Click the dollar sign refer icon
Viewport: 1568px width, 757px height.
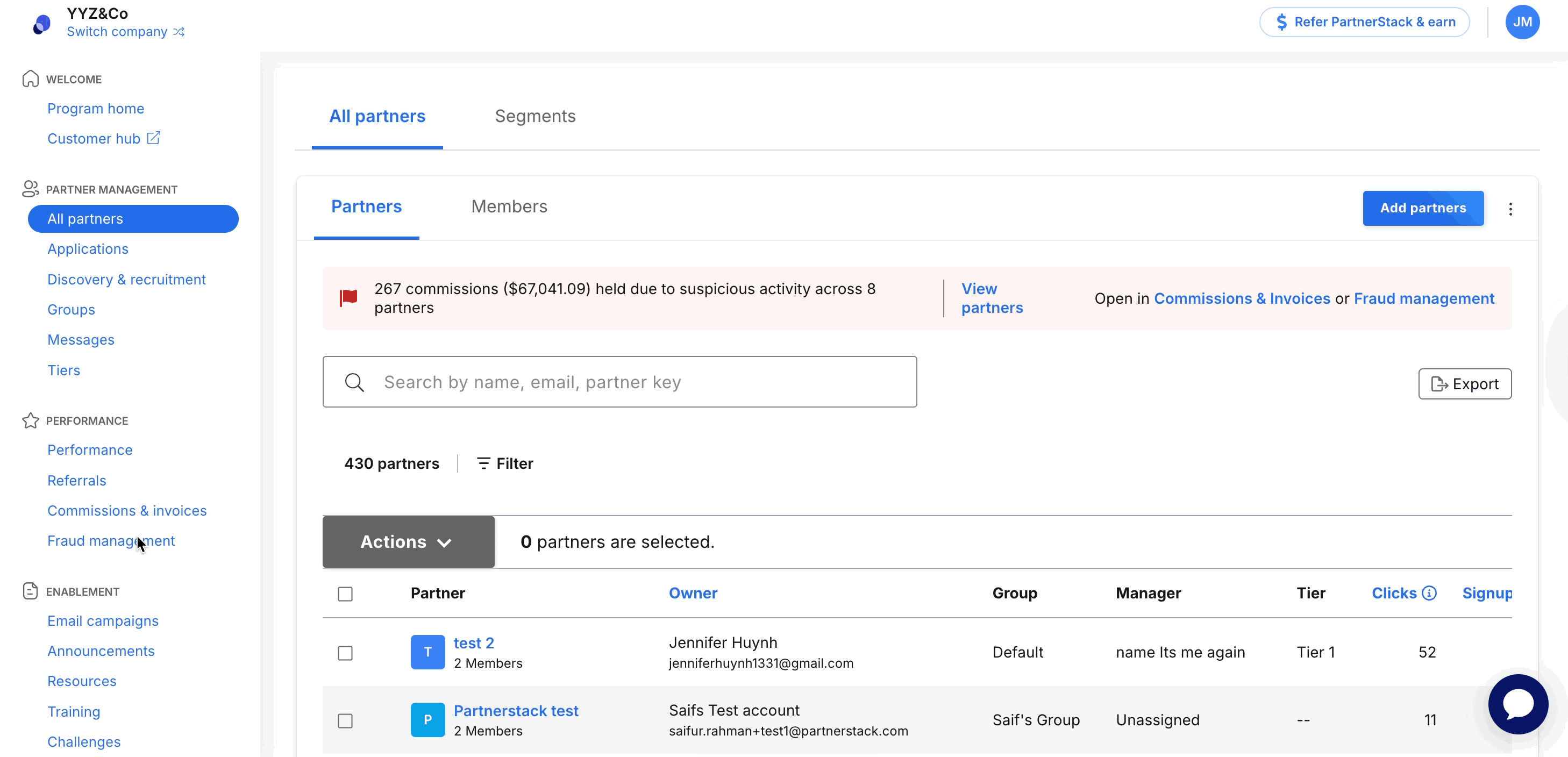[x=1281, y=22]
